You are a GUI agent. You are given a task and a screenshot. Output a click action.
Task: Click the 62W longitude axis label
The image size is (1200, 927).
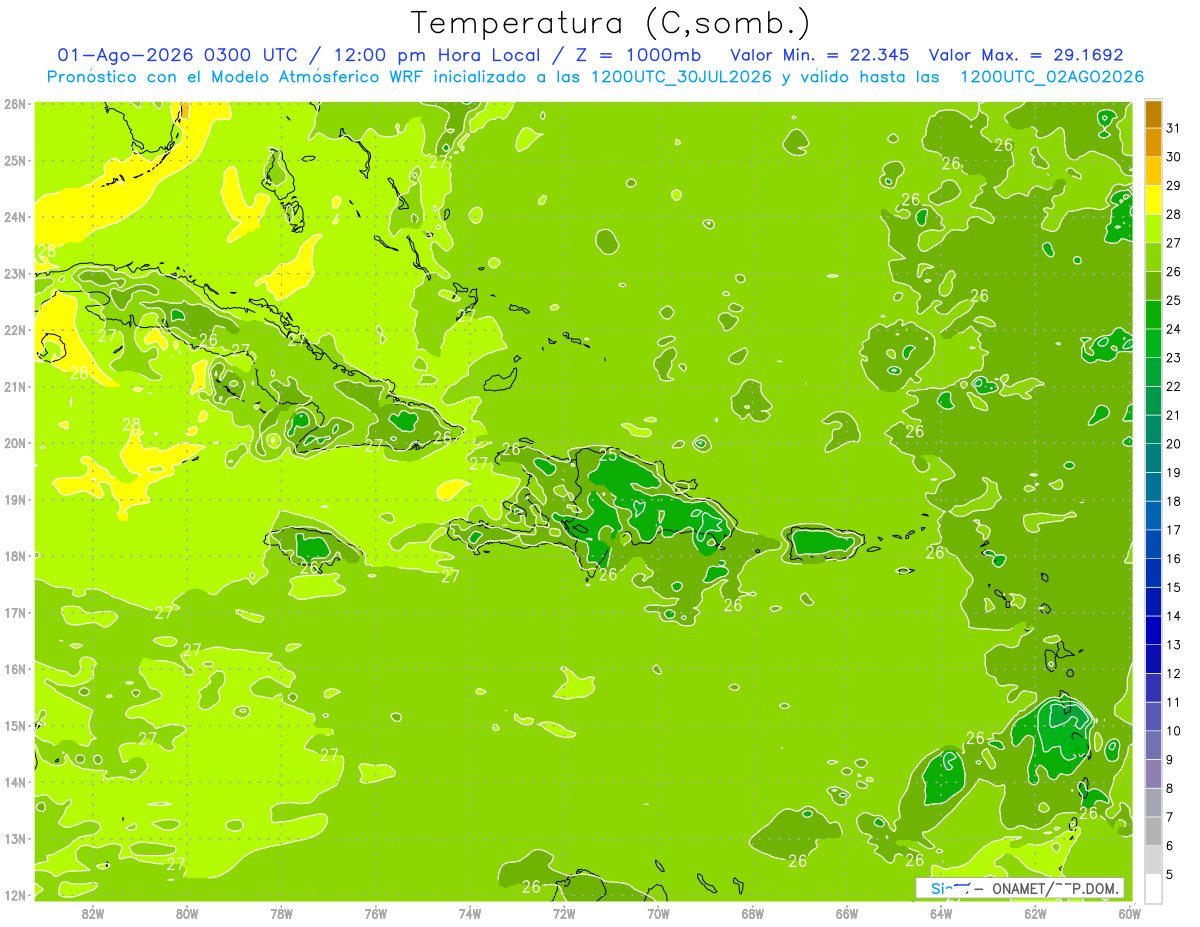click(x=1035, y=913)
